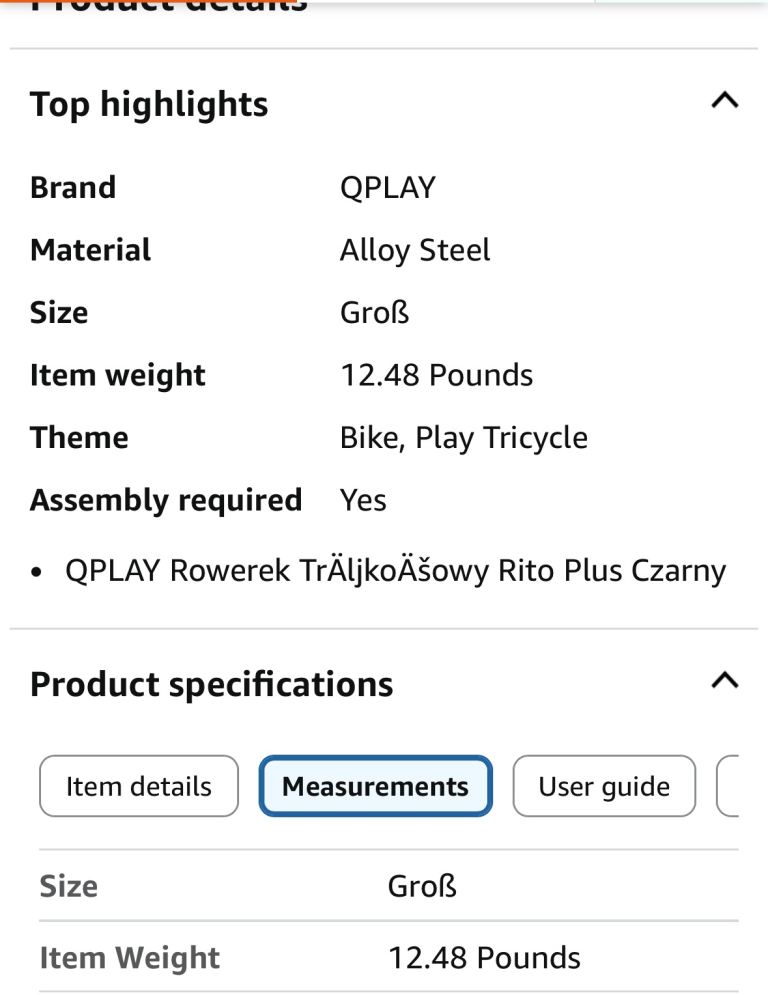Select the Measurements tab
This screenshot has width=768, height=995.
tap(375, 786)
